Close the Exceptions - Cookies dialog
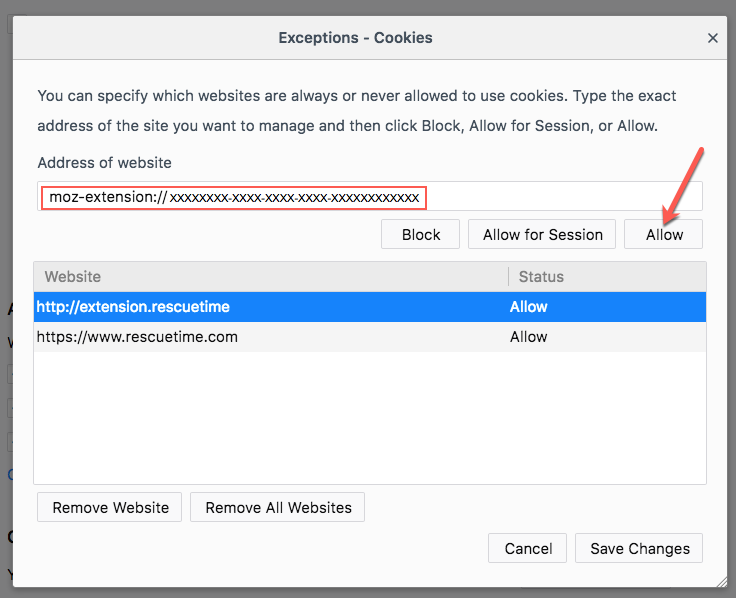 click(713, 38)
